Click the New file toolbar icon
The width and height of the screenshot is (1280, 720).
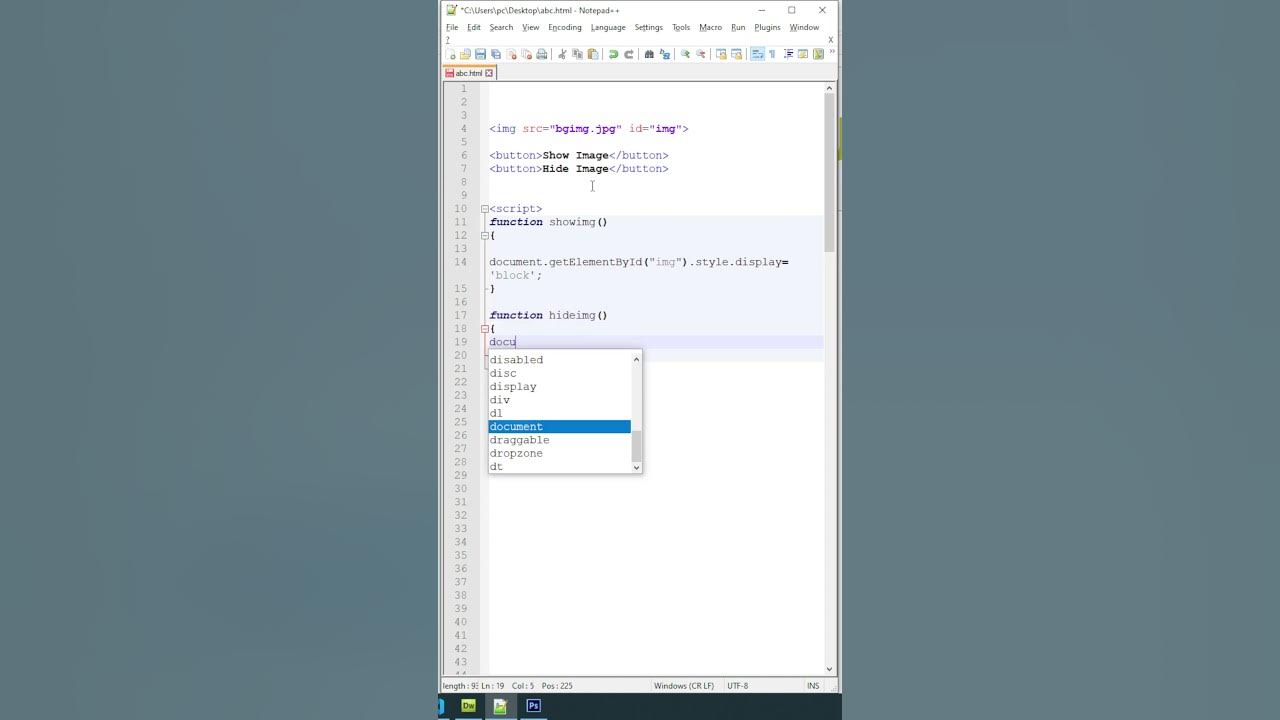pos(450,54)
